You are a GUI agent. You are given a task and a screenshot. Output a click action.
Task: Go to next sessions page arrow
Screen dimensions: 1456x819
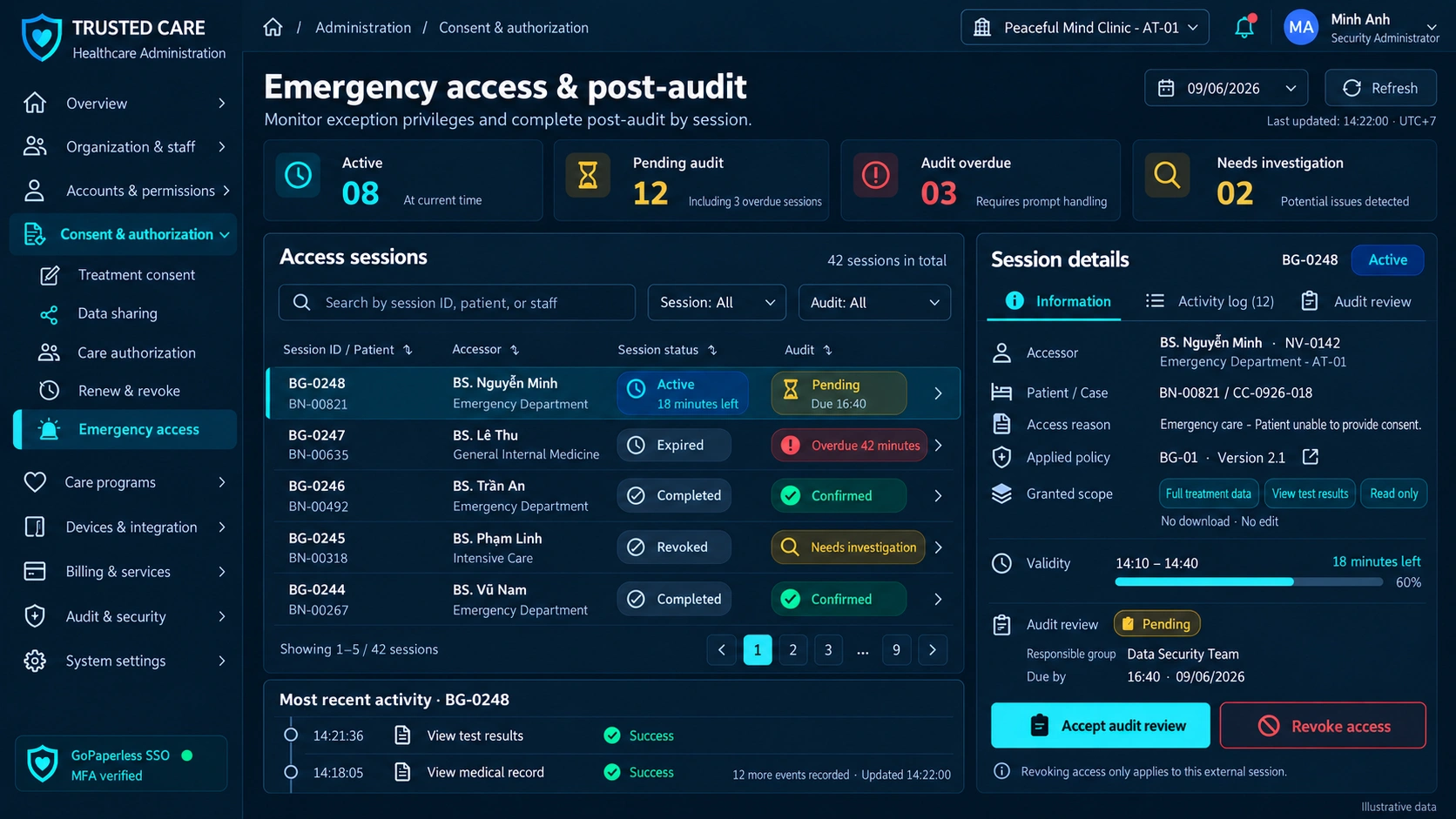(x=933, y=649)
